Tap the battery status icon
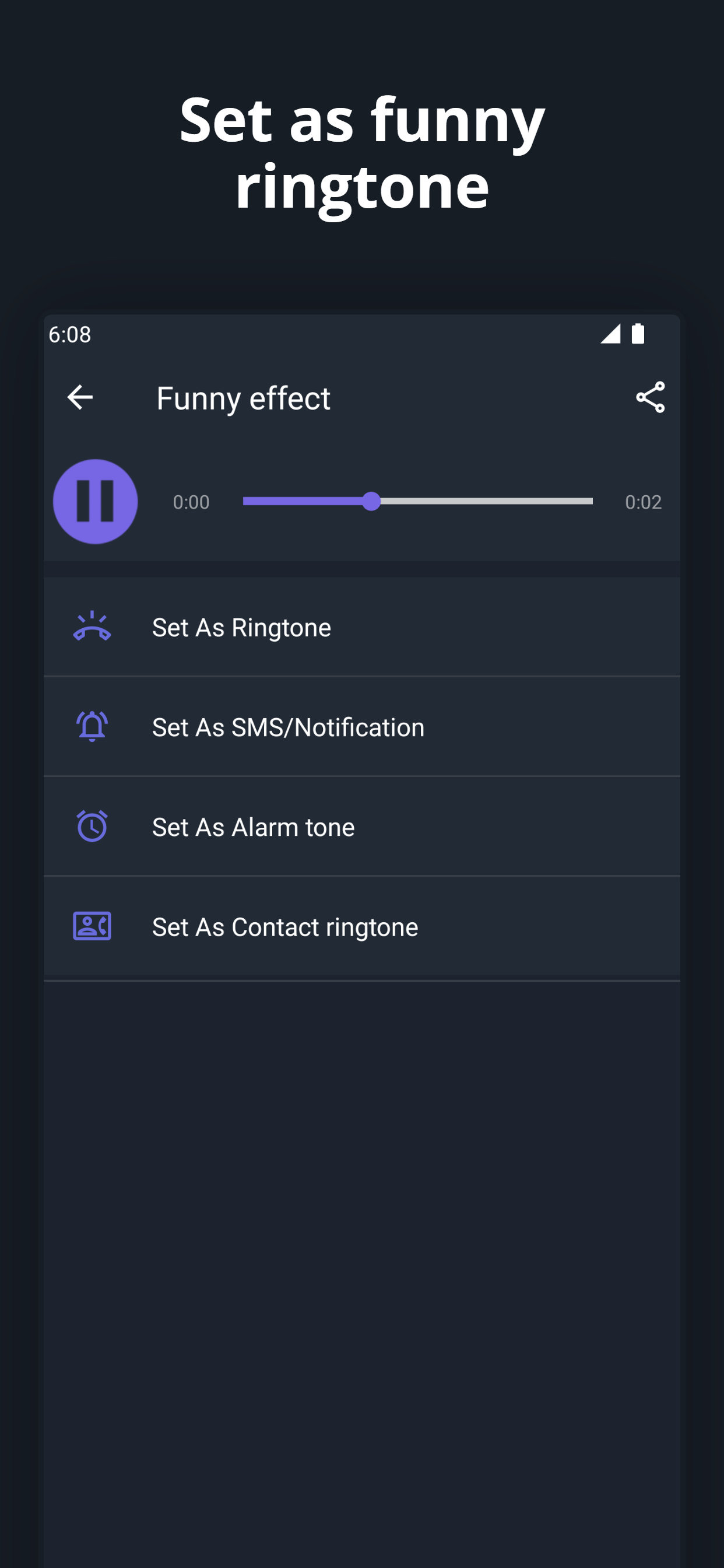 (x=638, y=334)
